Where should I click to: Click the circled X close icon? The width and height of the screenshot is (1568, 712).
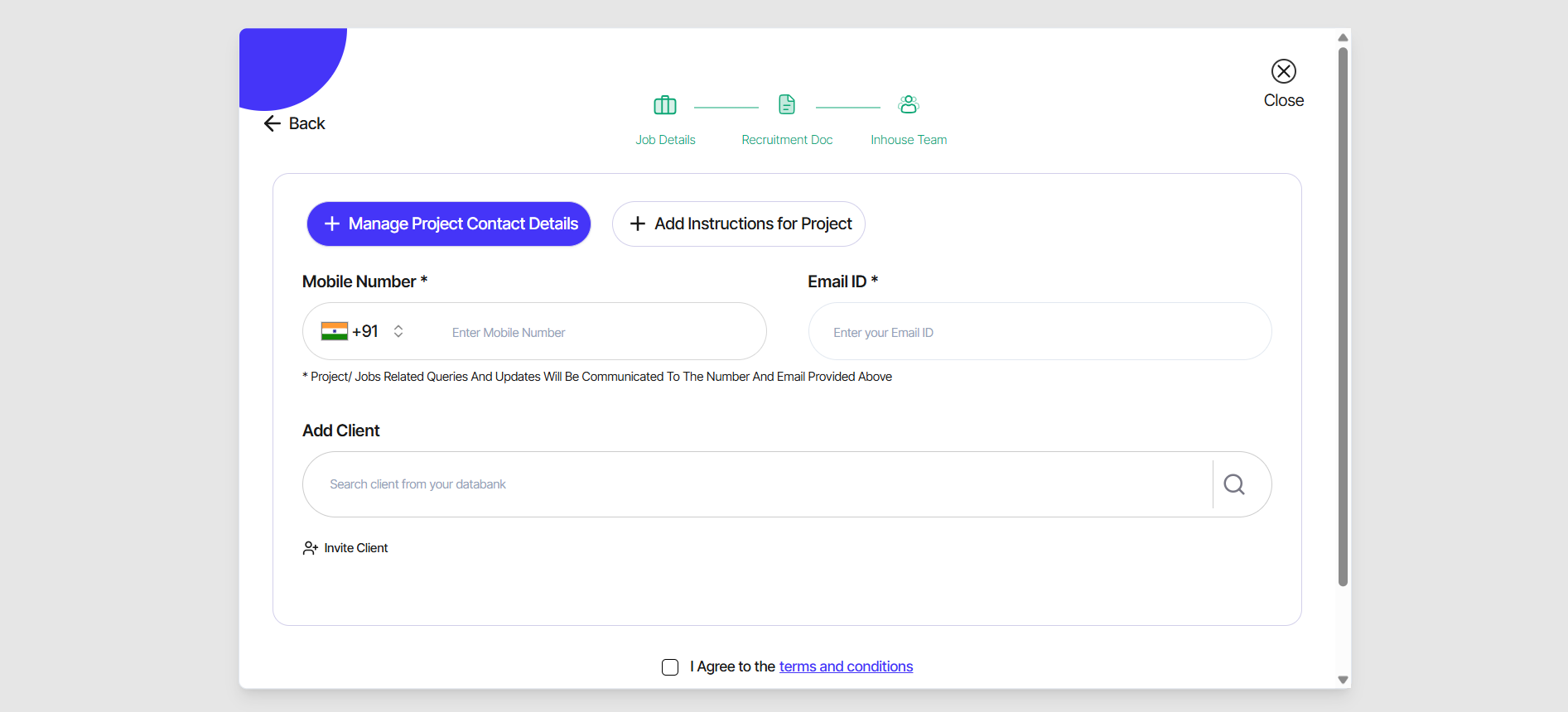click(1284, 71)
